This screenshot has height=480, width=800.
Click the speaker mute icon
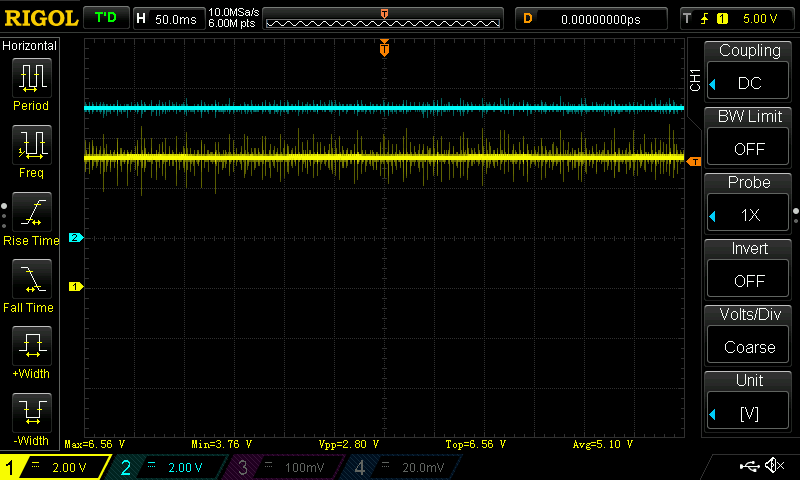click(774, 466)
